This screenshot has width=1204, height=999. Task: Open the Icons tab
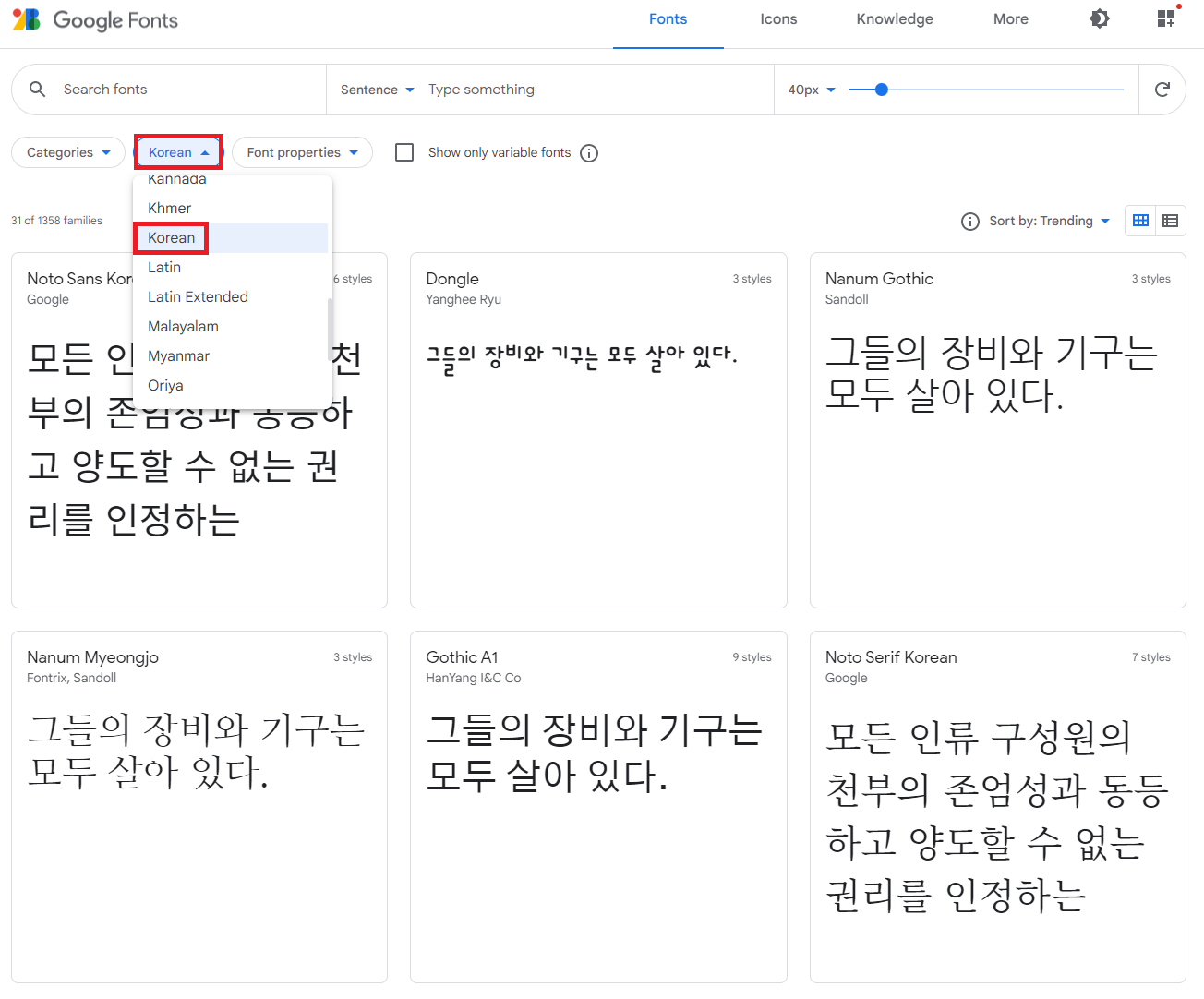click(778, 19)
